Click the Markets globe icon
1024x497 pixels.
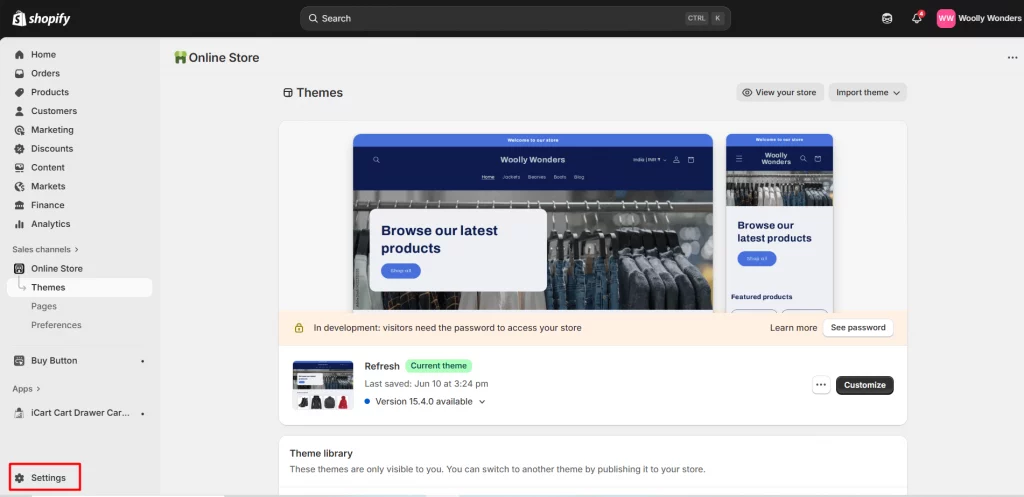[x=19, y=187]
